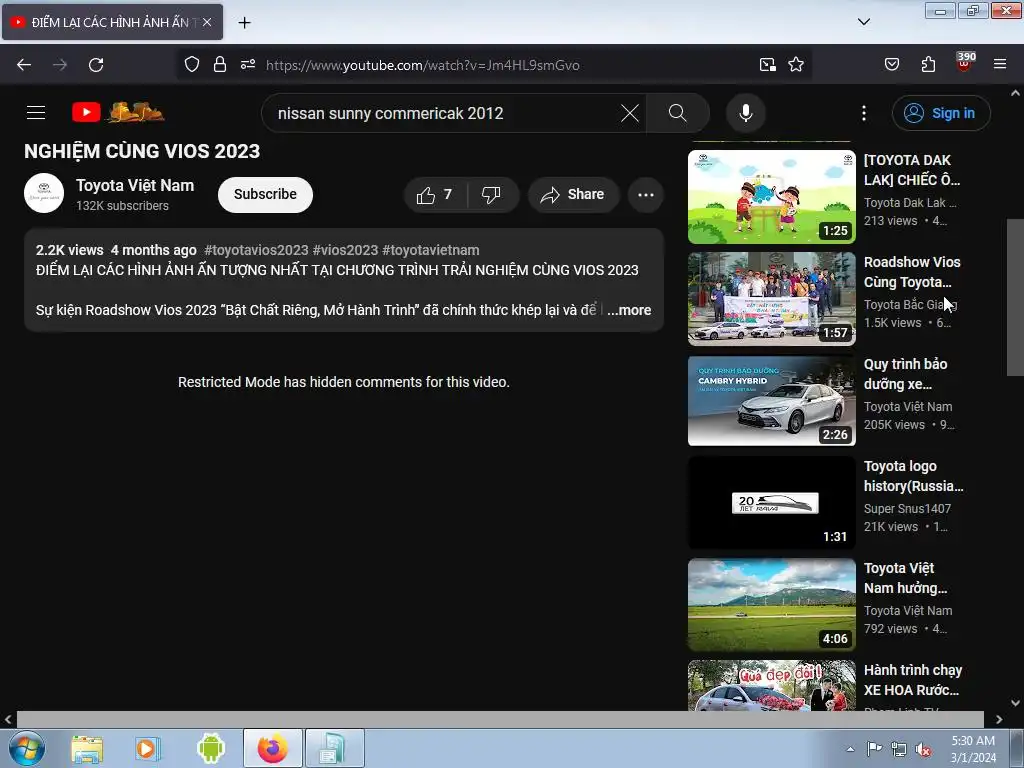Click the Share button
This screenshot has width=1024, height=768.
tap(573, 195)
